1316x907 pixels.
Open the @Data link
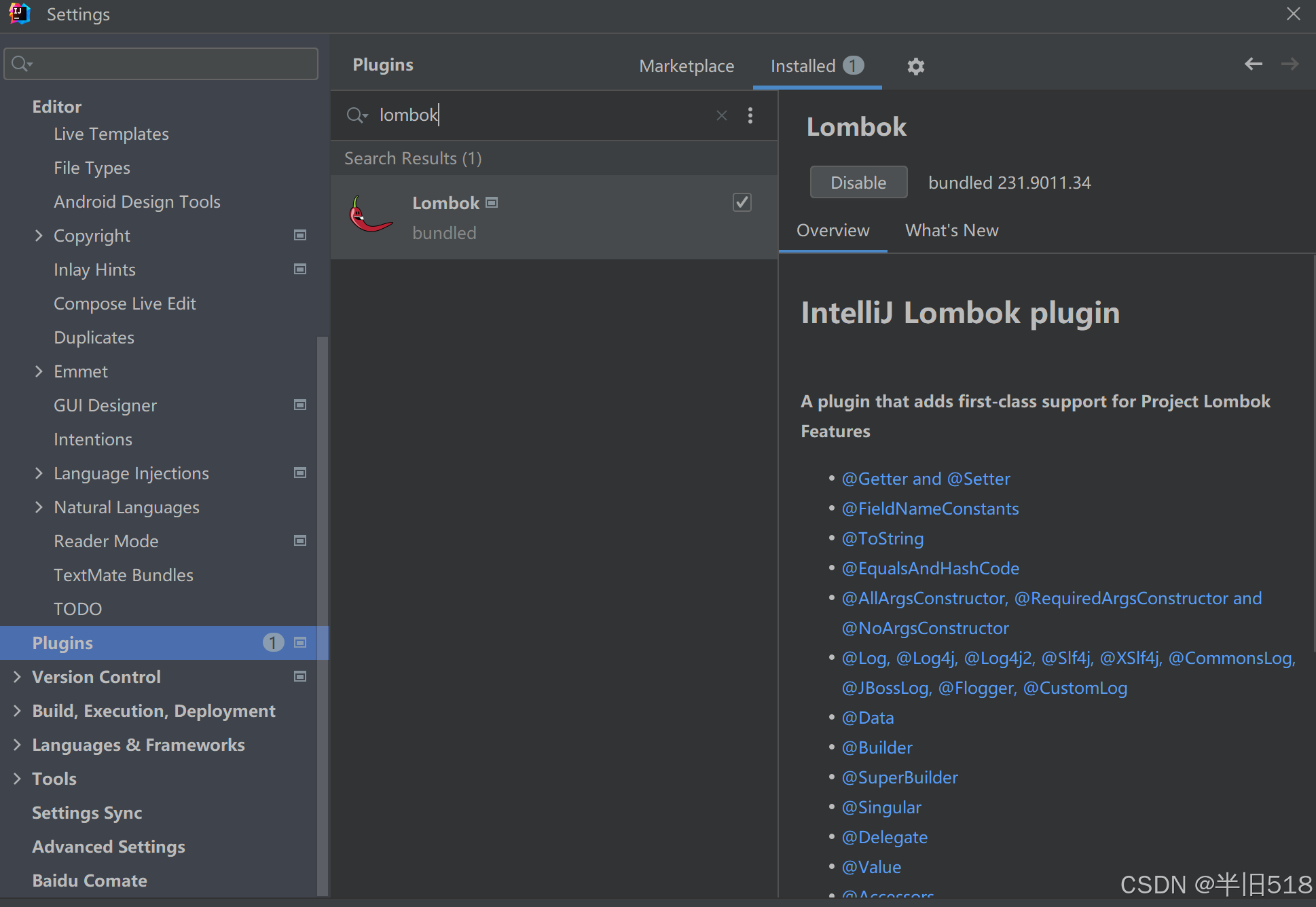pyautogui.click(x=868, y=718)
